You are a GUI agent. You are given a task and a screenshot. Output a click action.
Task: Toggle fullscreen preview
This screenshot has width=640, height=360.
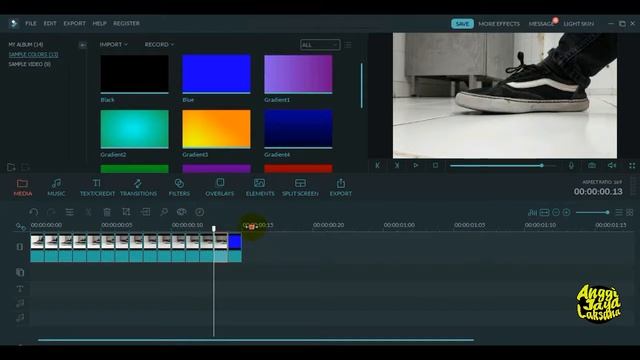pos(632,165)
